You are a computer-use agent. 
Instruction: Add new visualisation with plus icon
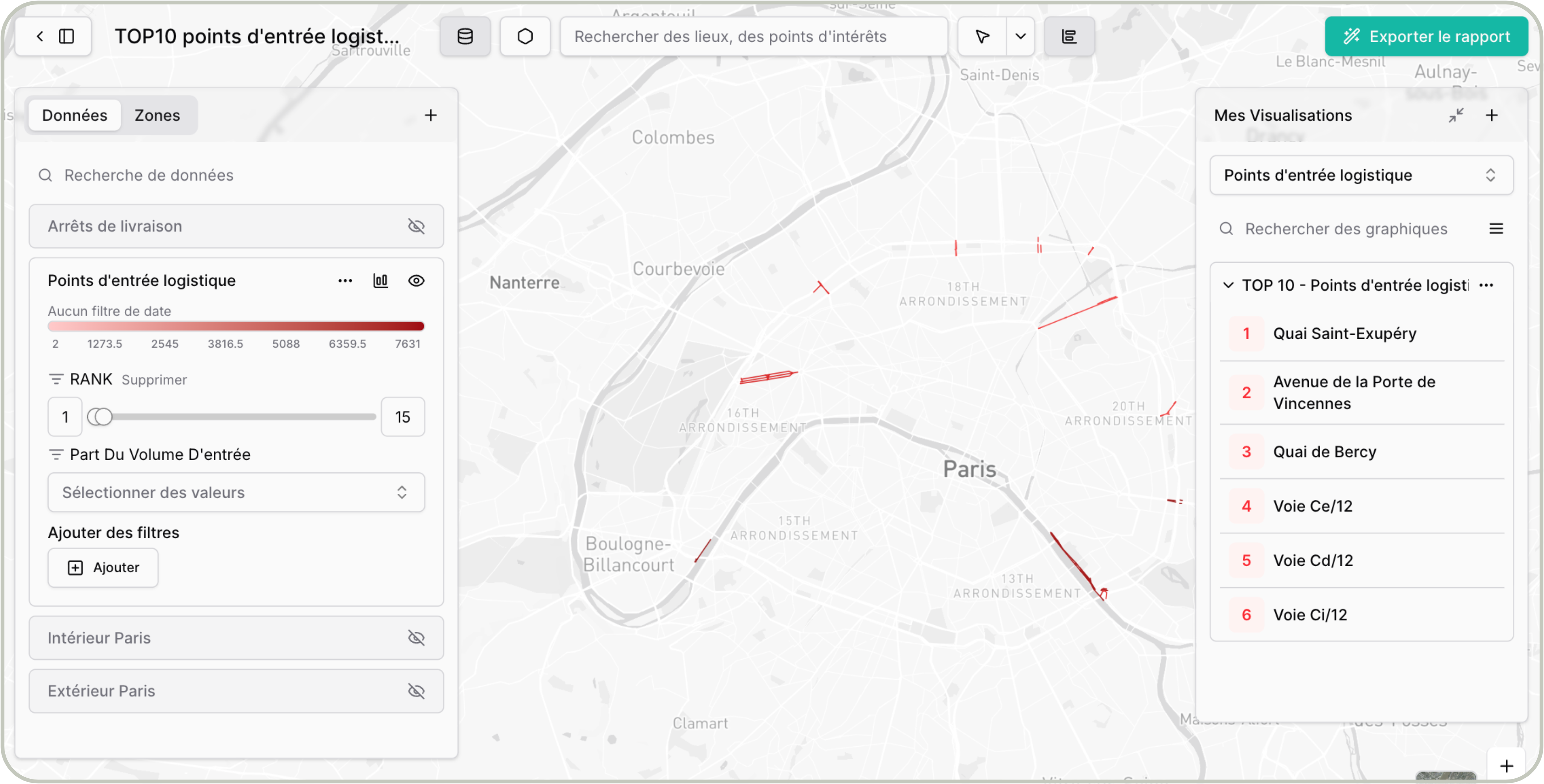point(1492,115)
